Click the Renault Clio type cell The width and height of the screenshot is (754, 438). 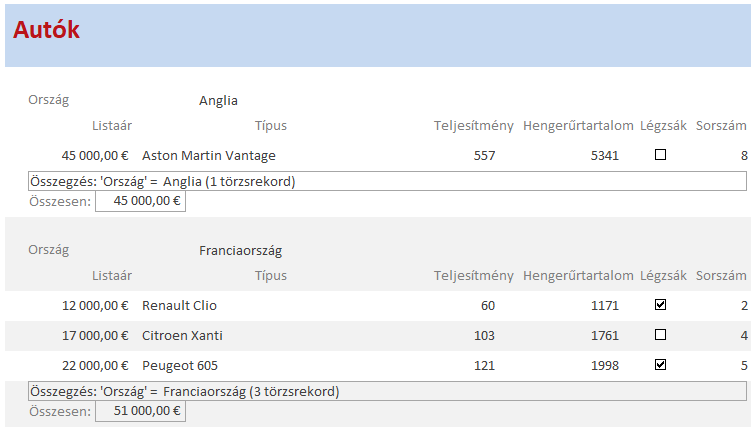179,306
